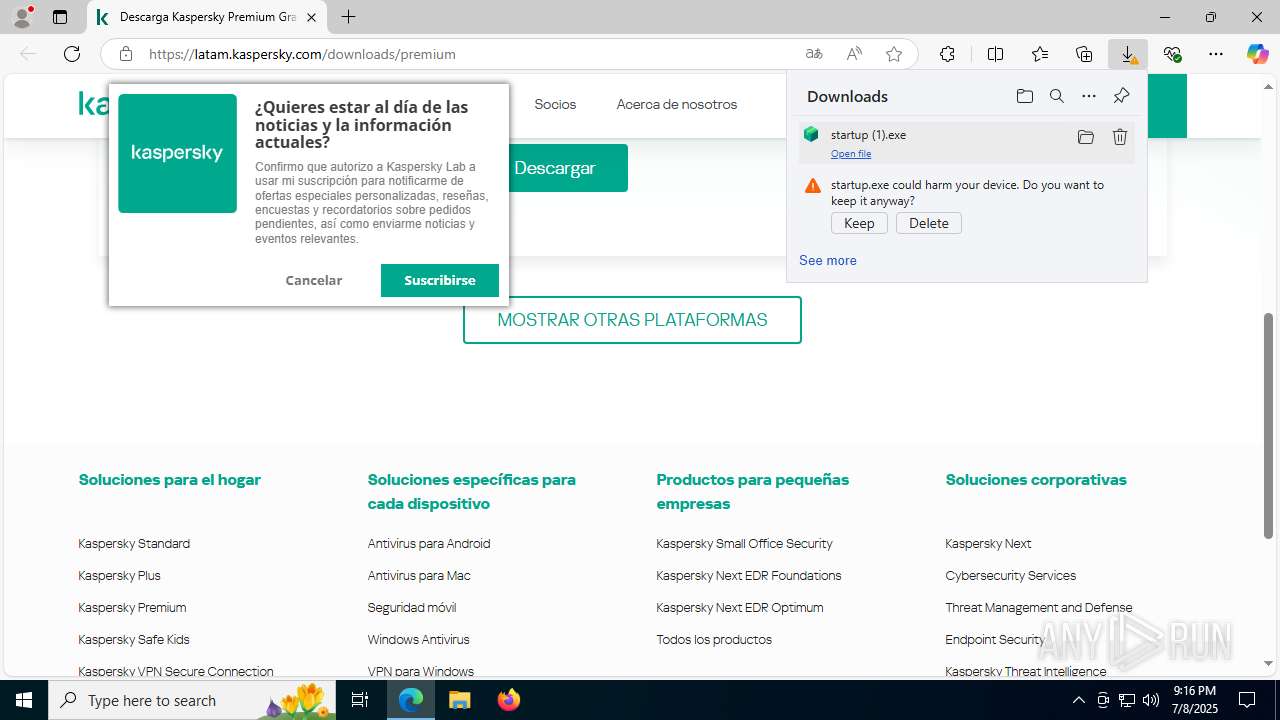Image resolution: width=1280 pixels, height=720 pixels.
Task: Open Edge Settings and more menu
Action: point(1216,54)
